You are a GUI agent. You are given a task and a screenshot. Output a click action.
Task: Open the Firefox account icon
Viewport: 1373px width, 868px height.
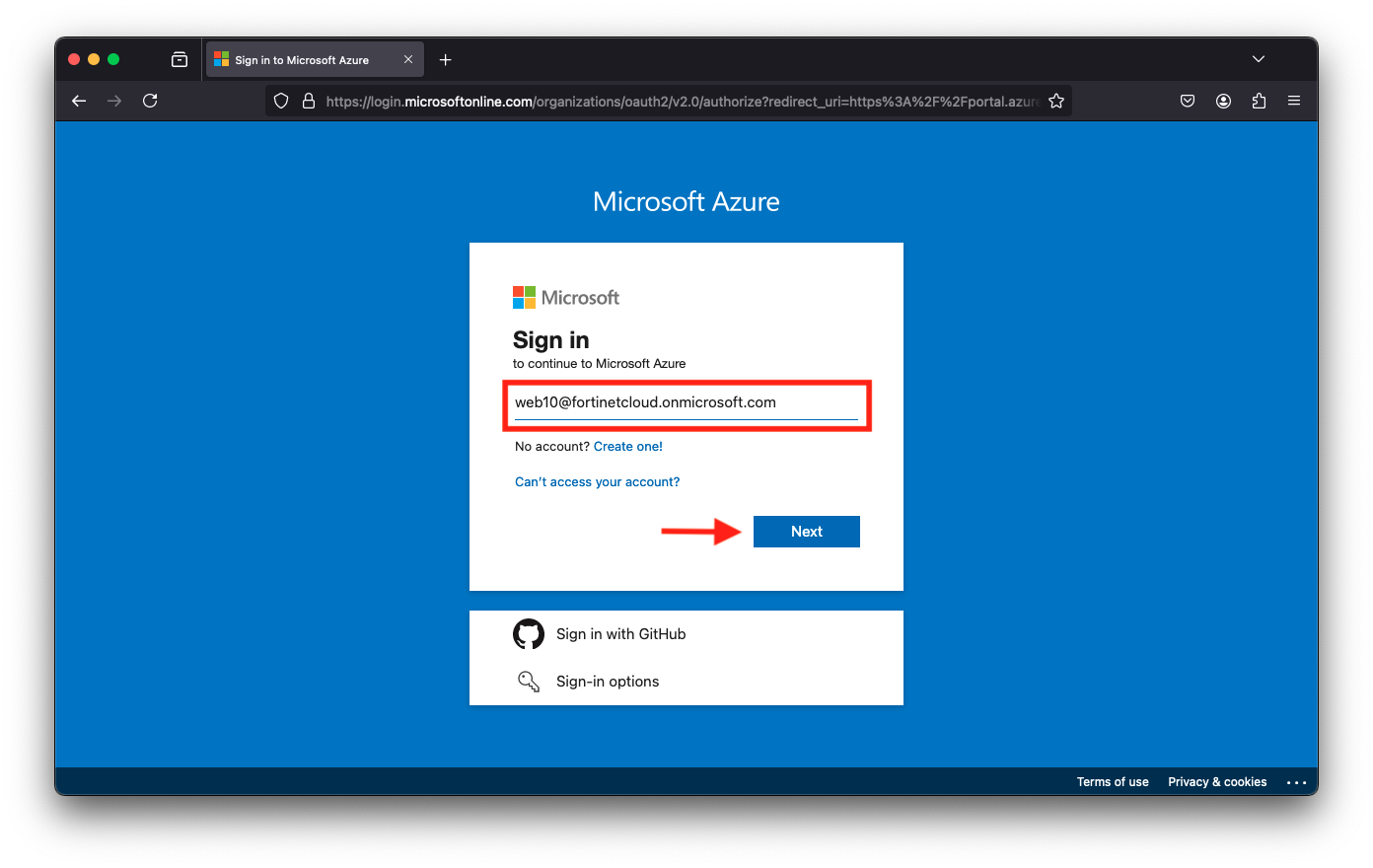(x=1223, y=101)
